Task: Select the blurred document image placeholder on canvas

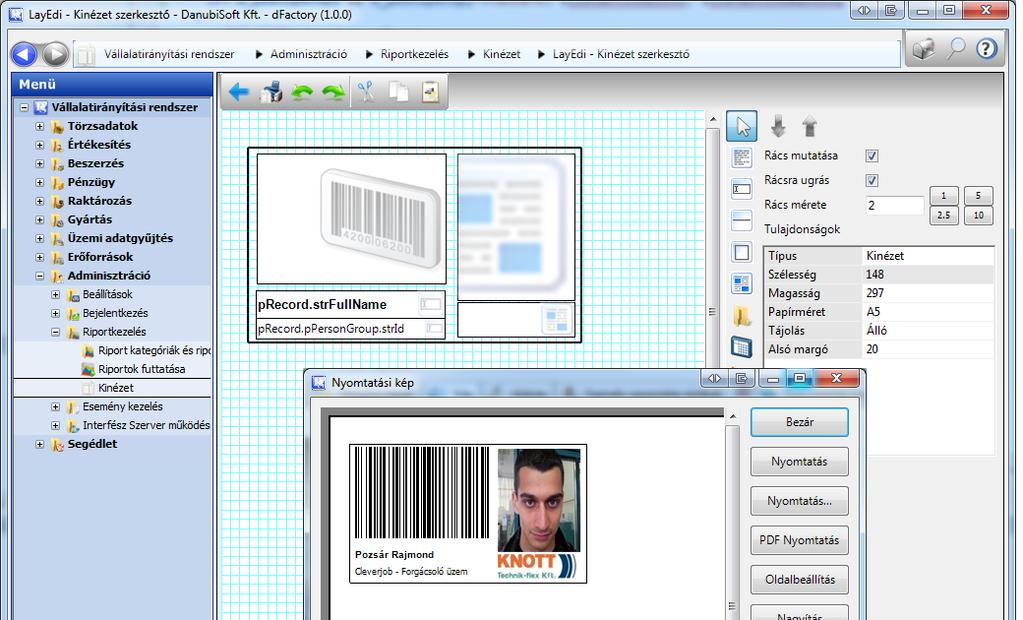Action: tap(516, 227)
